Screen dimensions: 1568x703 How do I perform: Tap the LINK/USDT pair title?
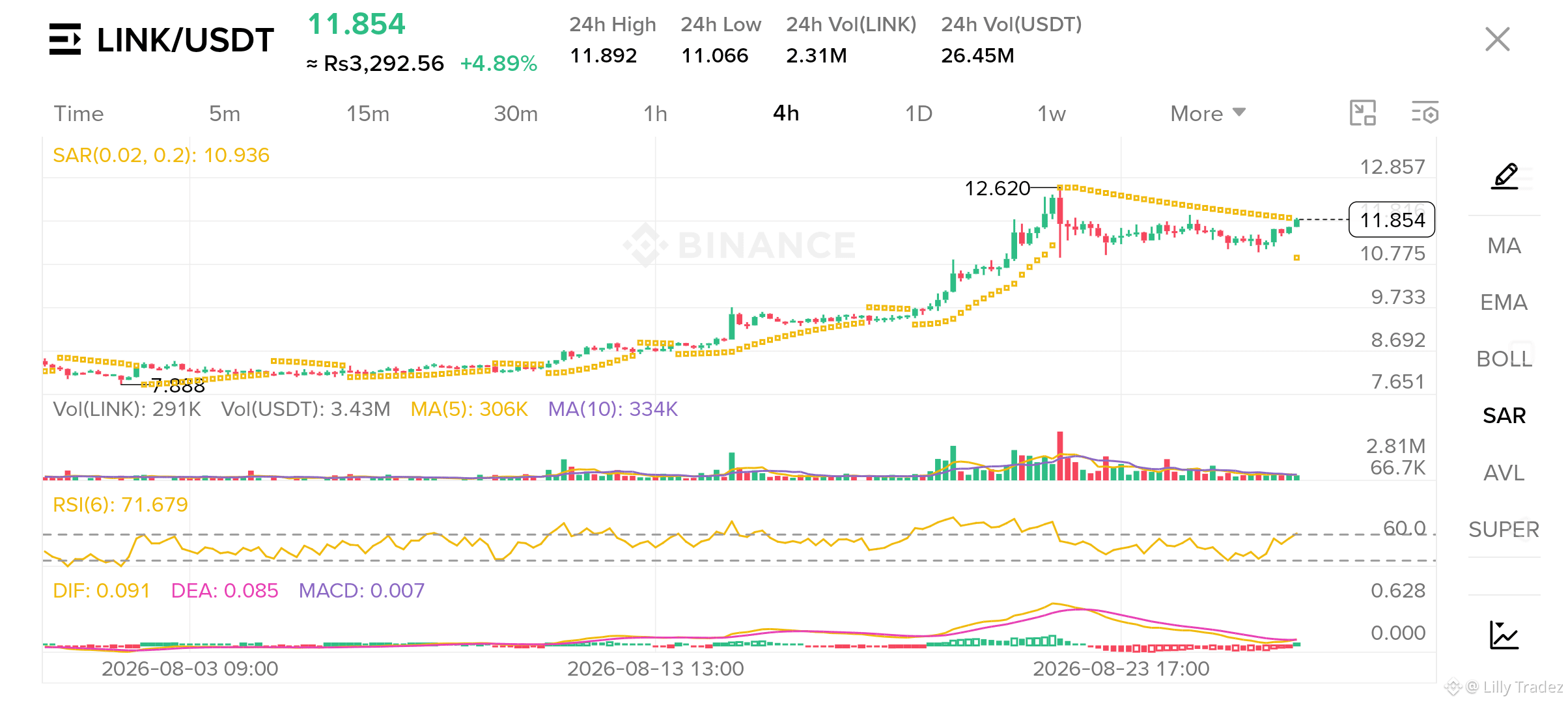(185, 40)
